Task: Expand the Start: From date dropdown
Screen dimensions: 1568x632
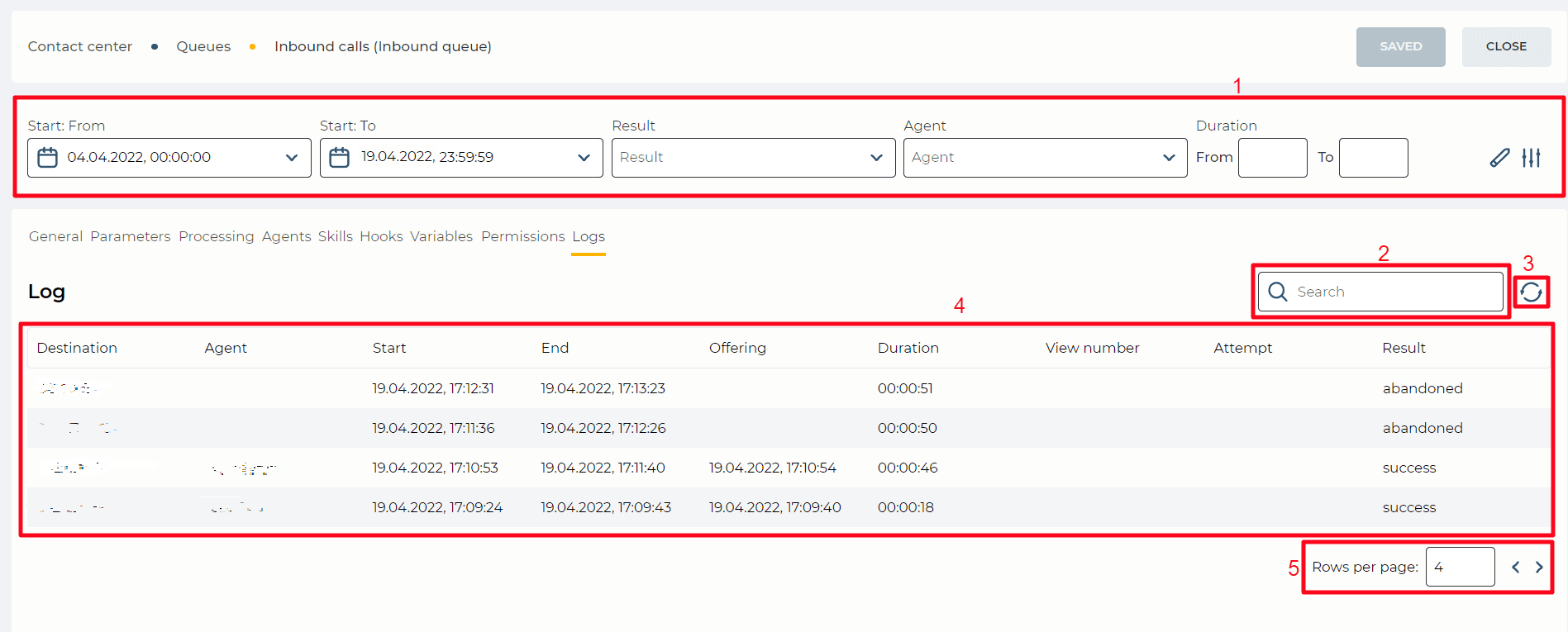Action: (292, 158)
